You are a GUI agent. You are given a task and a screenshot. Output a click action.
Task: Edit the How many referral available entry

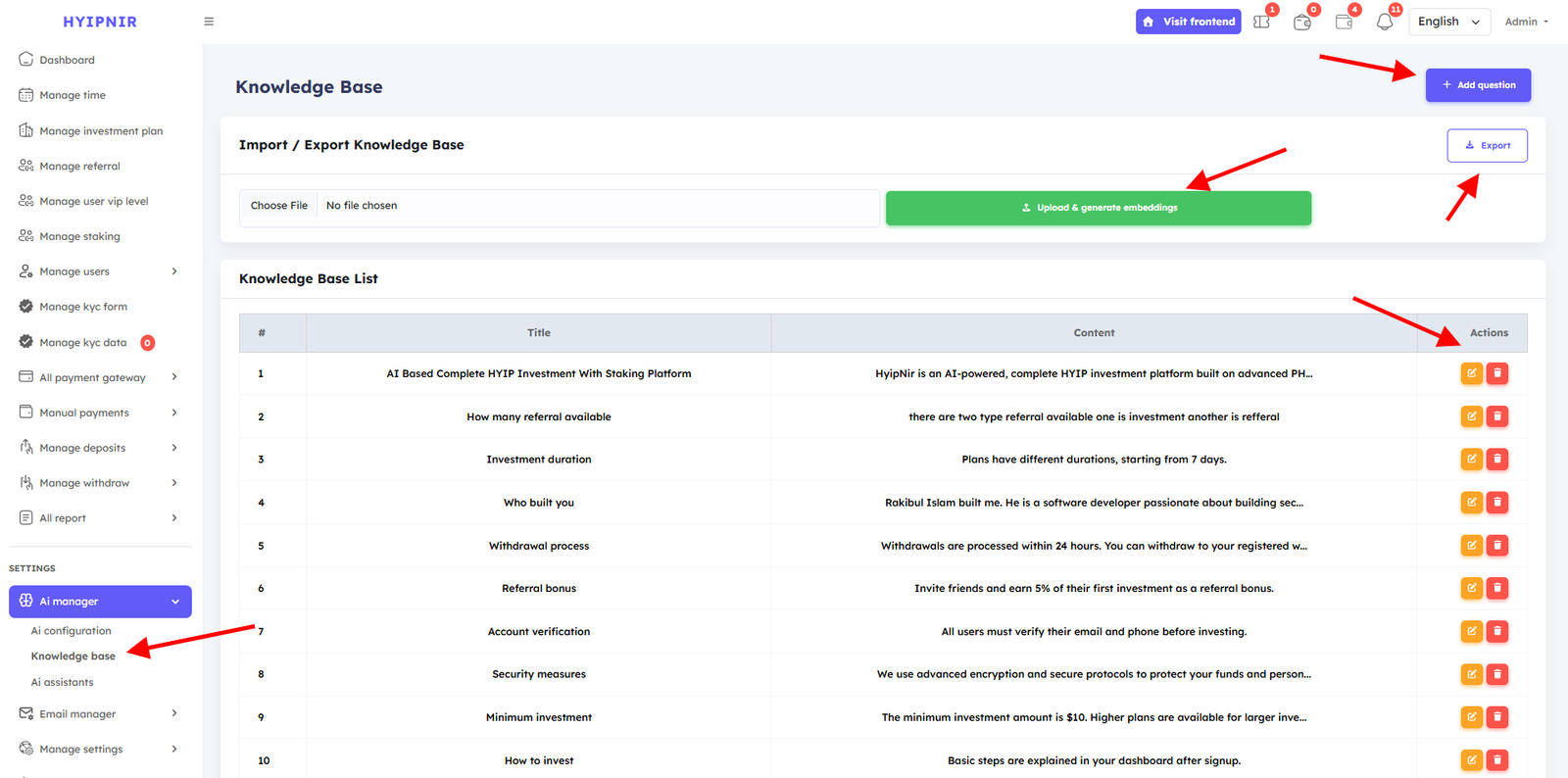(x=1472, y=416)
